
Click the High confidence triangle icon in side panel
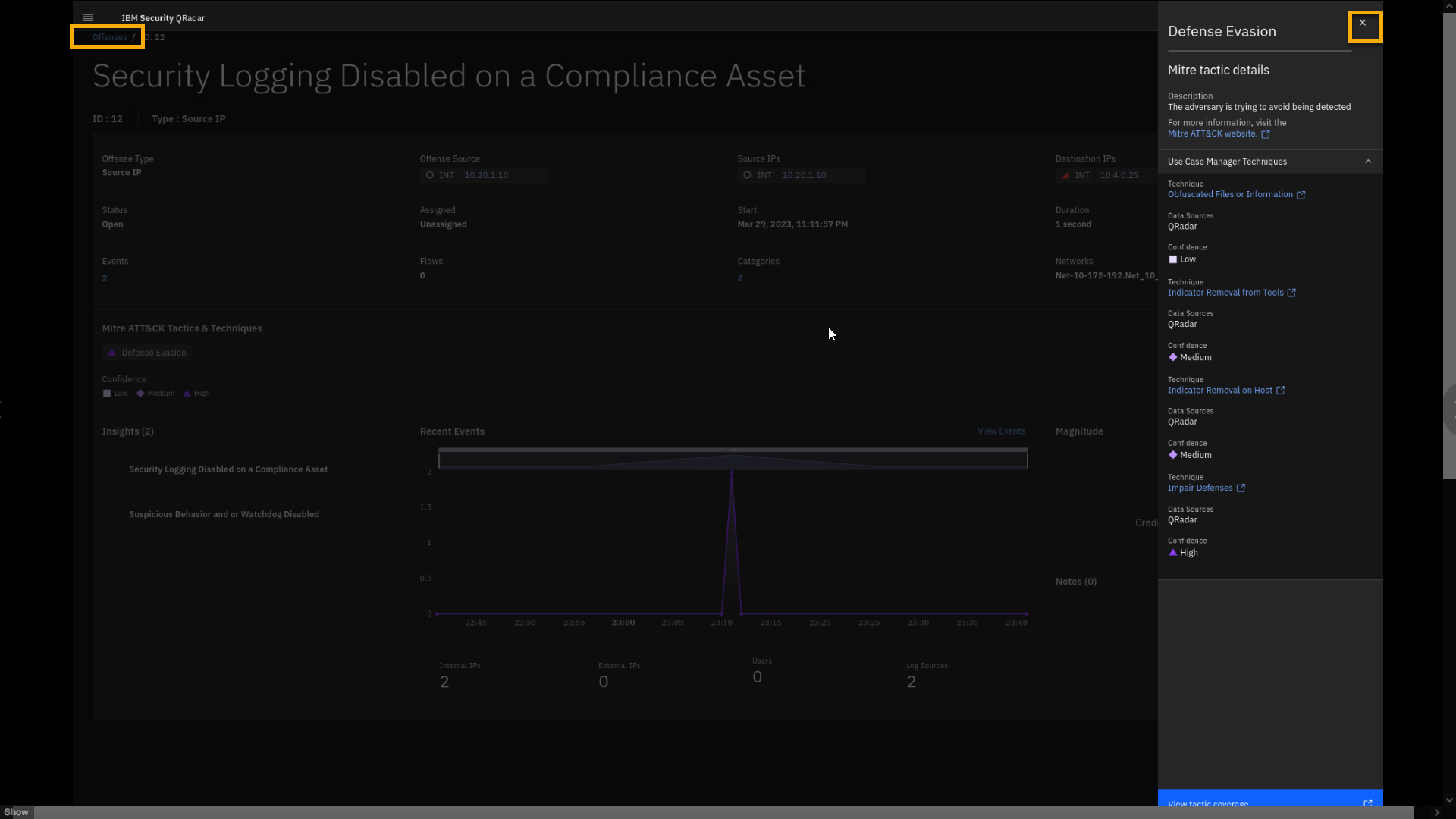tap(1173, 553)
